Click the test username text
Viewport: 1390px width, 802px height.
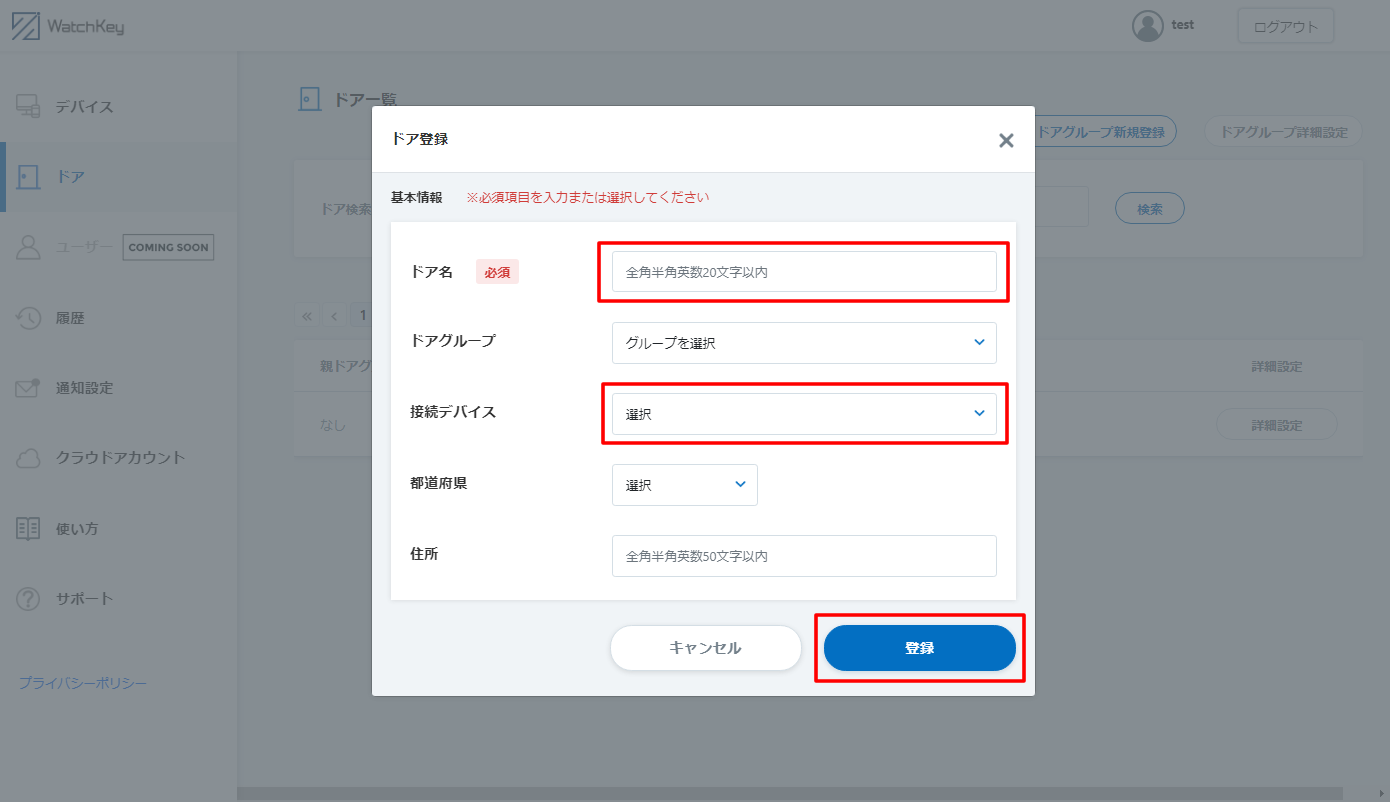pos(1183,25)
